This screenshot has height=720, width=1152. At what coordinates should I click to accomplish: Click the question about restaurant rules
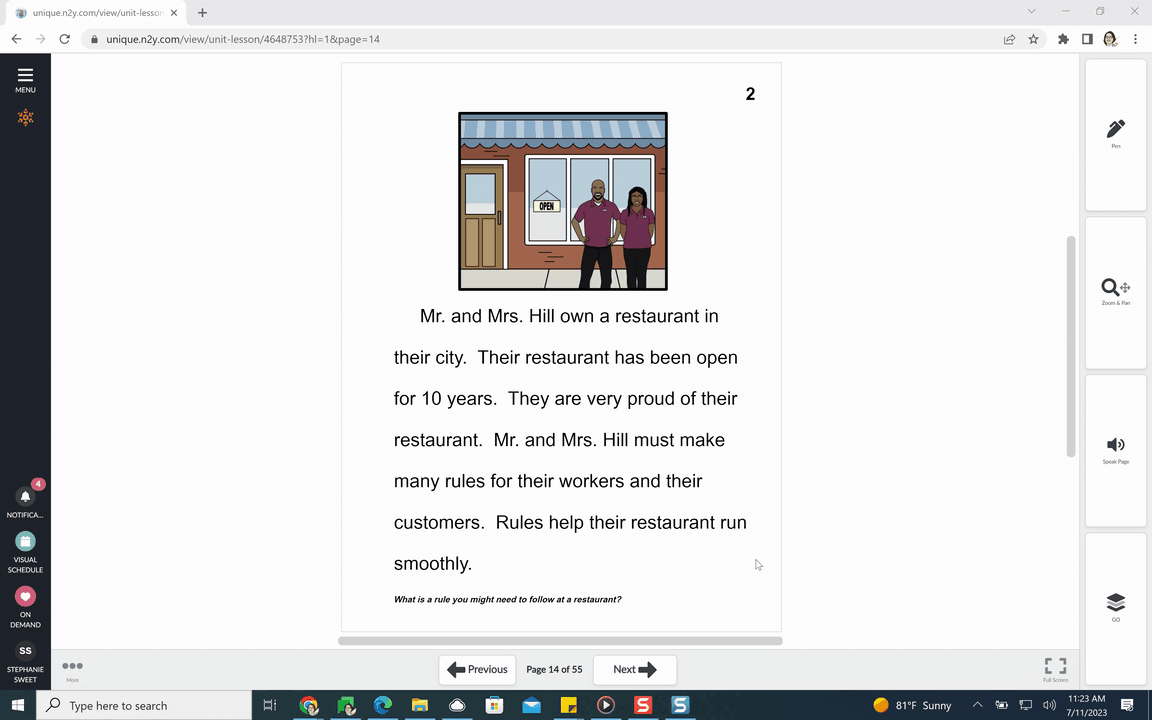coord(508,600)
